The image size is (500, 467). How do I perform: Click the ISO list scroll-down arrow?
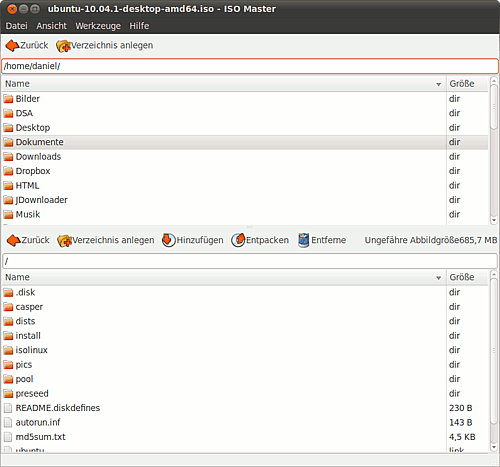tap(494, 447)
